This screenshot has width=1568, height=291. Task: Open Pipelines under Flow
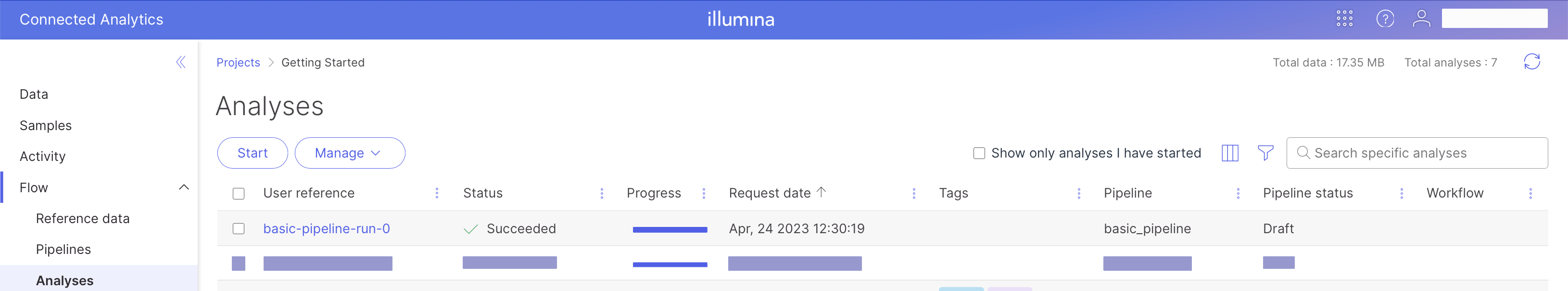click(x=63, y=250)
